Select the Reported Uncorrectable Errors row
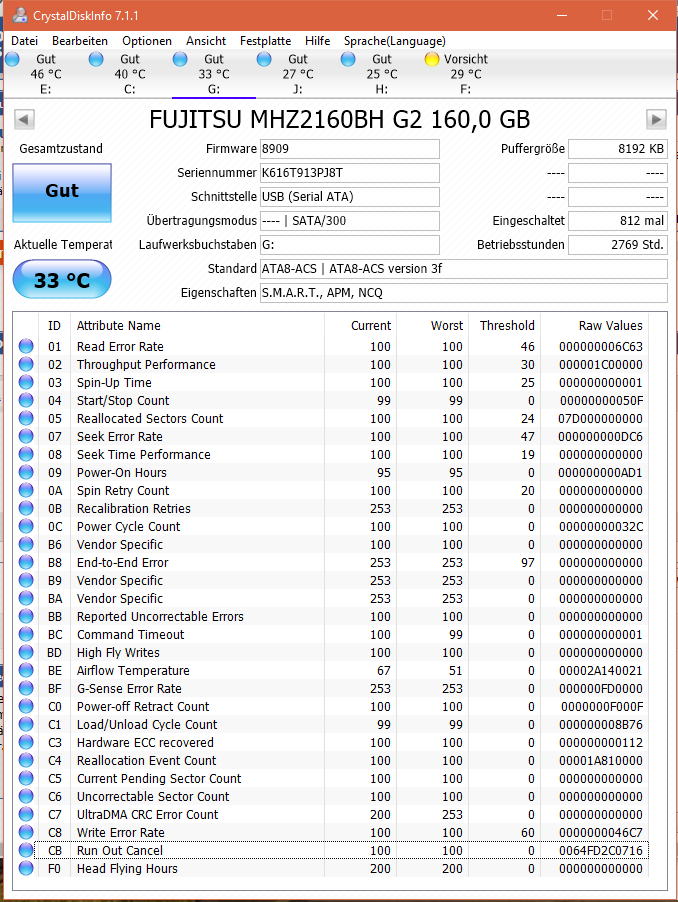 click(341, 616)
